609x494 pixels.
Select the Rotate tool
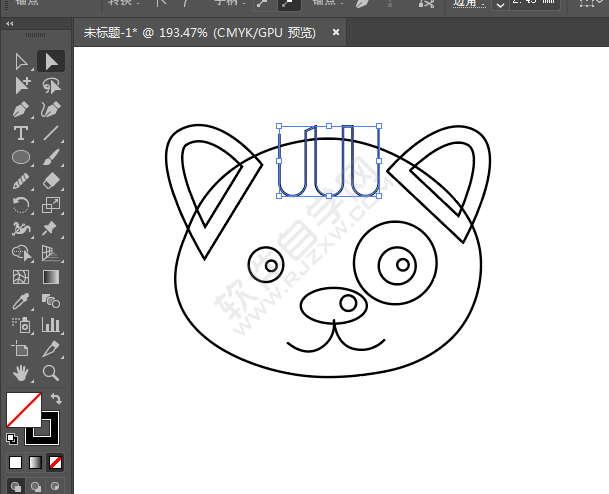click(21, 205)
